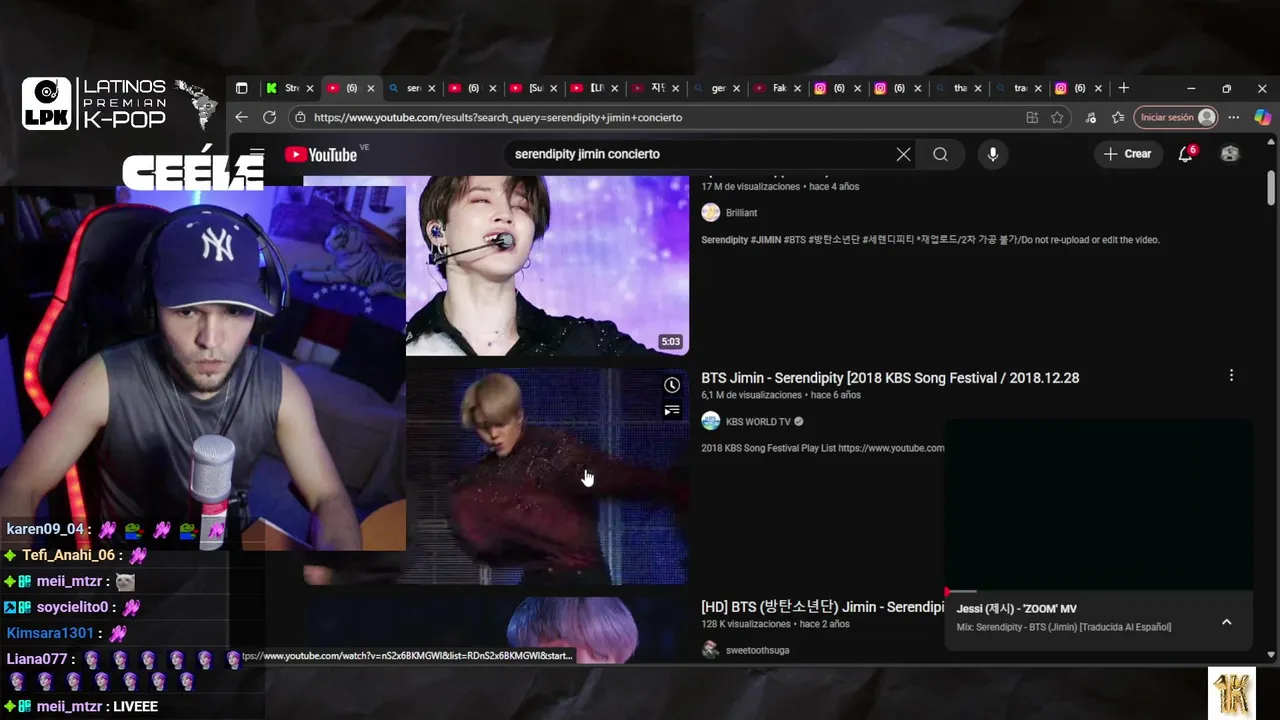The height and width of the screenshot is (720, 1280).
Task: Click chat username Kimsara1301
Action: pyautogui.click(x=49, y=633)
